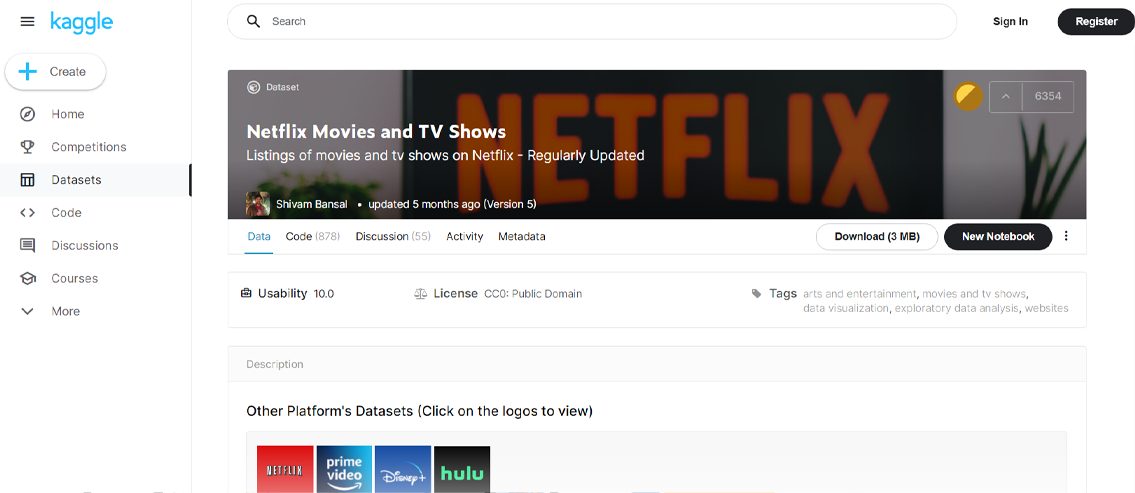This screenshot has height=493, width=1135.
Task: Click the New Notebook button
Action: (x=997, y=237)
